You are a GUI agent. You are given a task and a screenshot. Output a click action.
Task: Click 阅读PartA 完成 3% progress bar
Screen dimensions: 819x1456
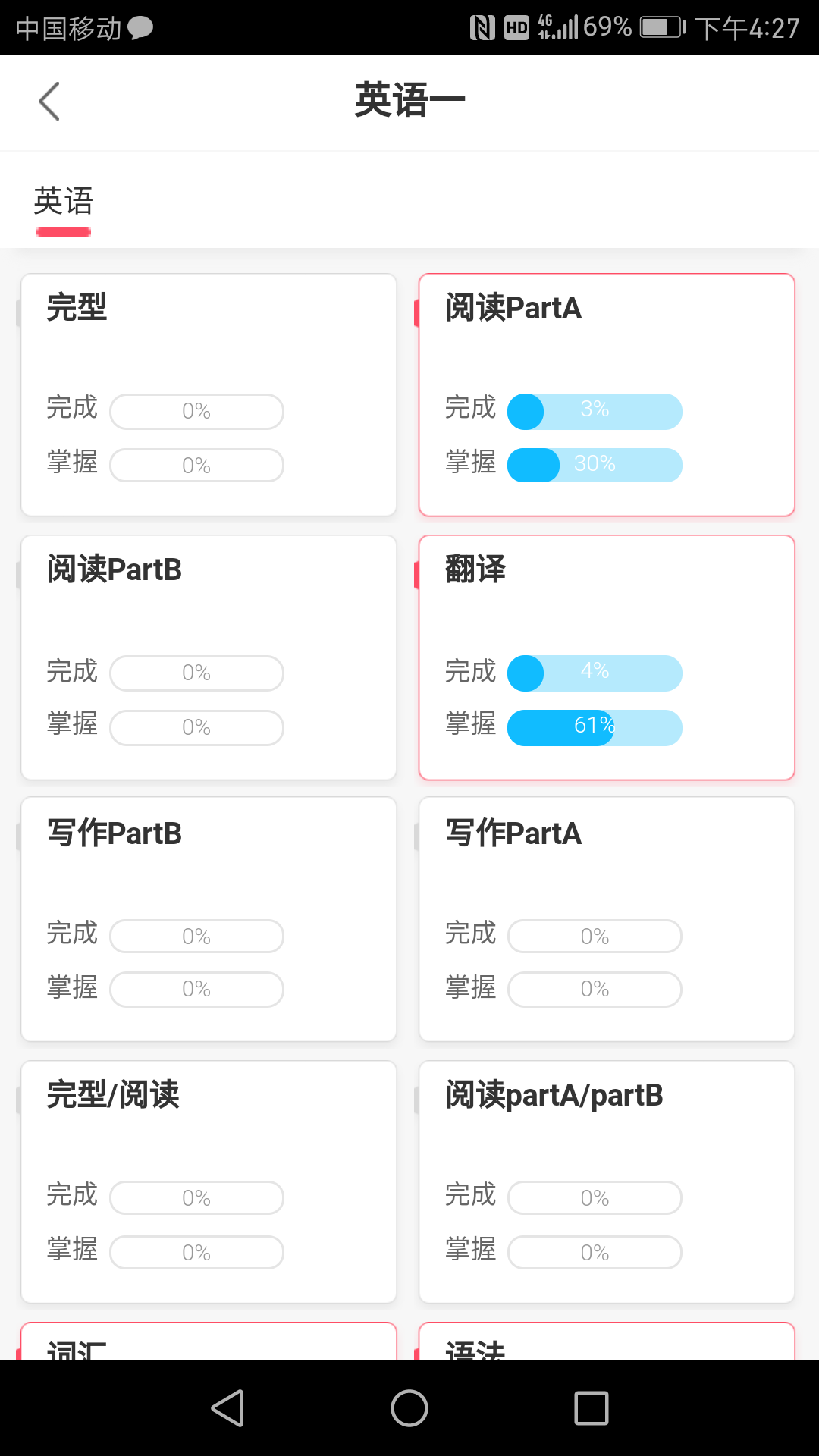[x=595, y=411]
